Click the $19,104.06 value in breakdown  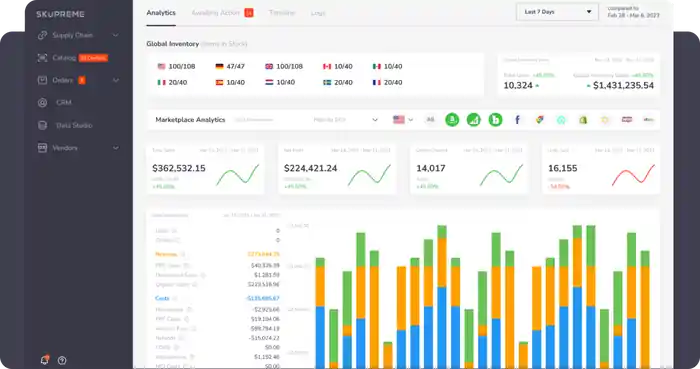(x=265, y=319)
